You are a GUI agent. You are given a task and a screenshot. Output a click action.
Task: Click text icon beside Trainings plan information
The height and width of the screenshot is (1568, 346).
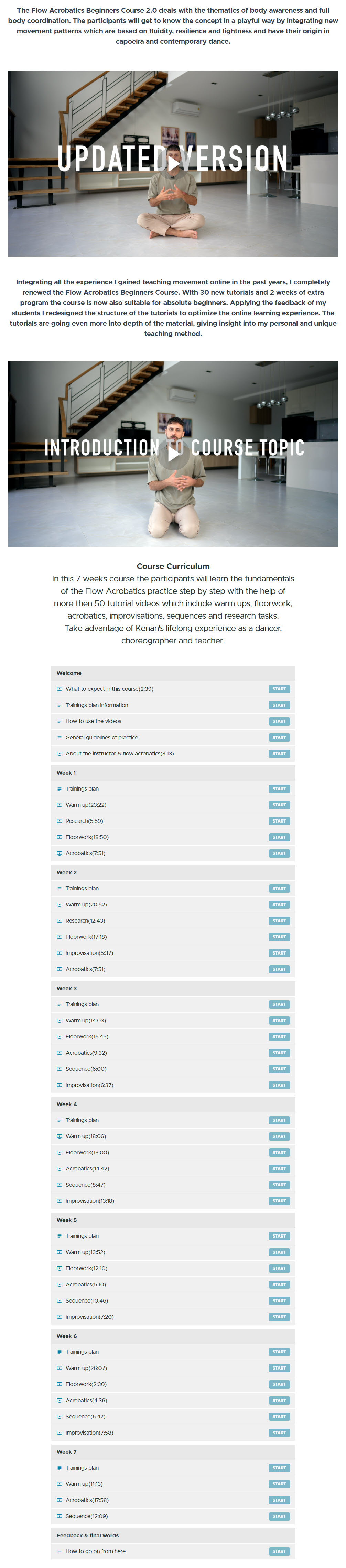59,705
